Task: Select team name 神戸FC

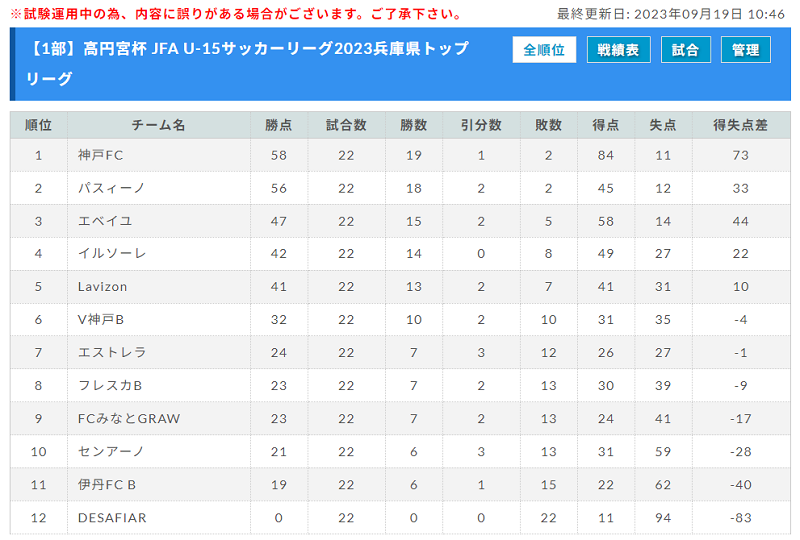Action: (101, 155)
